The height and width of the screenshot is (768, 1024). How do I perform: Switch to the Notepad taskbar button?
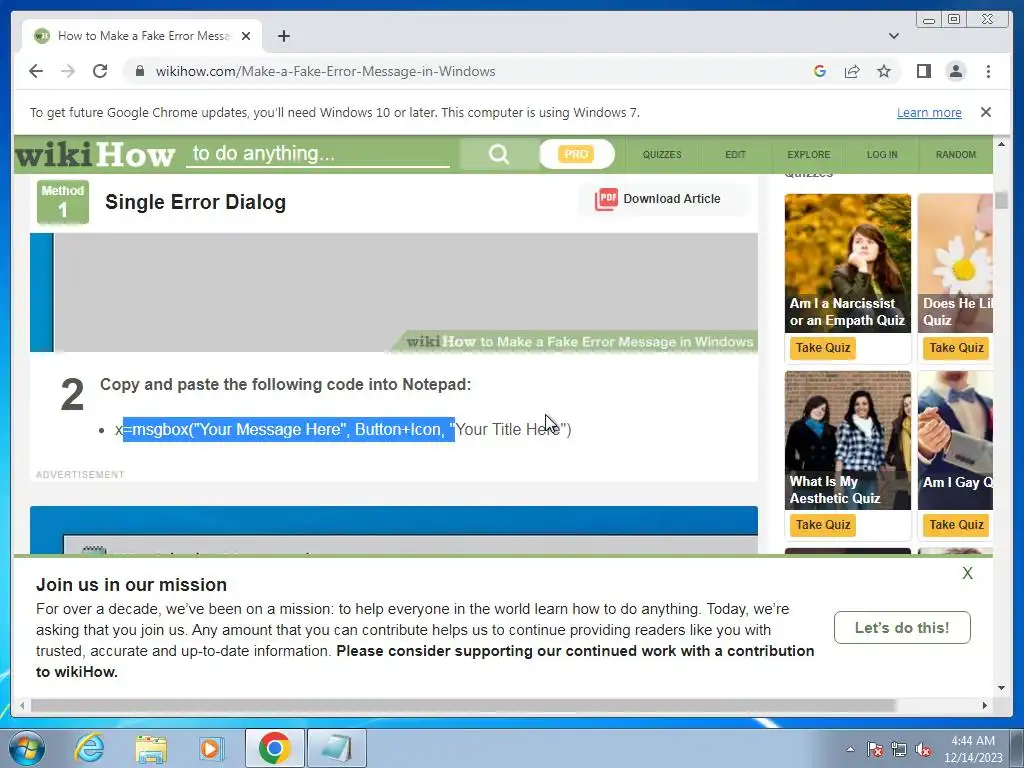tap(336, 748)
